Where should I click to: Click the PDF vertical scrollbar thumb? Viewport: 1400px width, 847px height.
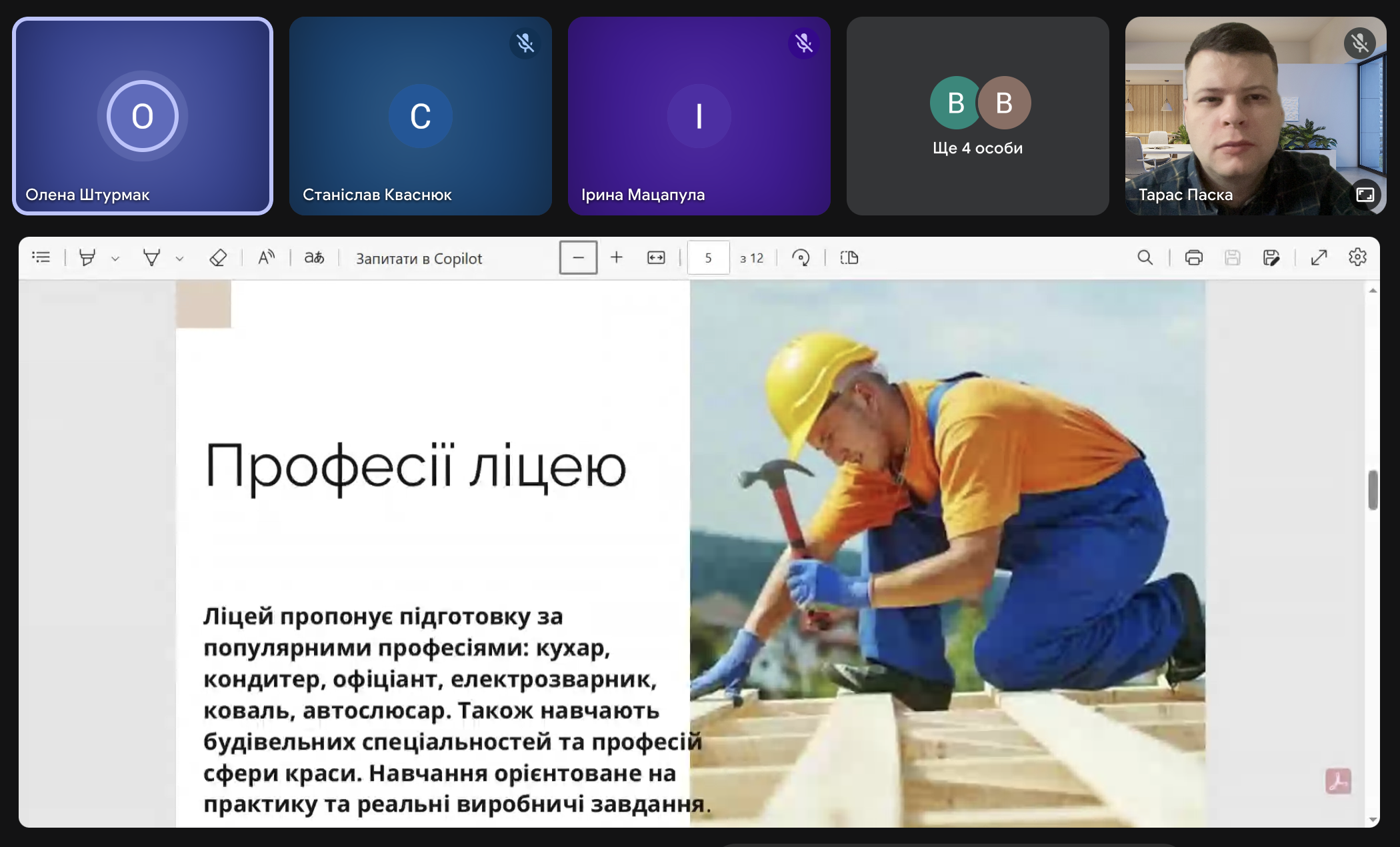coord(1373,490)
